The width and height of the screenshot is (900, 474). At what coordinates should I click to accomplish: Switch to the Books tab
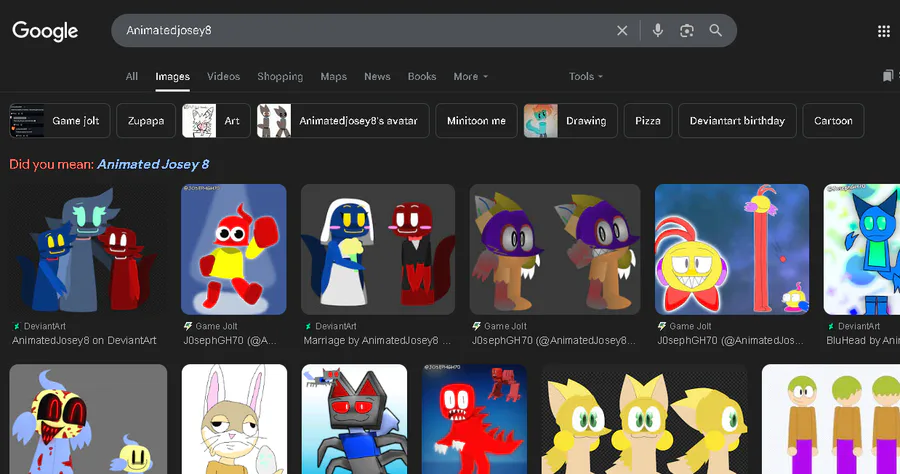pos(422,76)
